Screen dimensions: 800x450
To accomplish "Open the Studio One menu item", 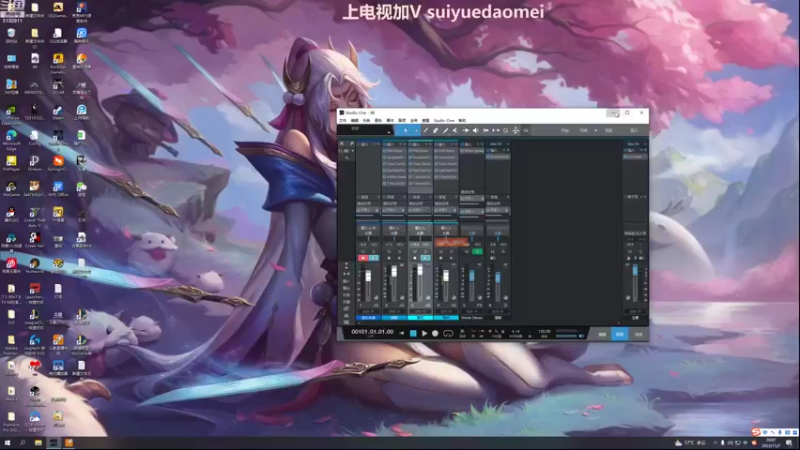I will pos(444,120).
